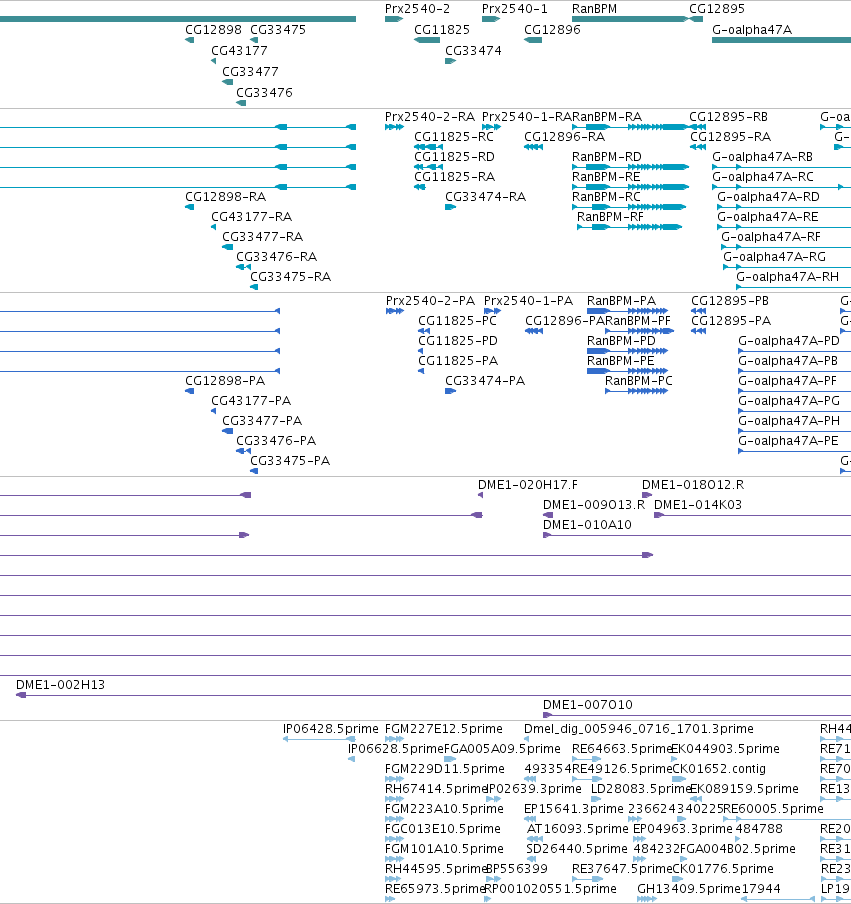The height and width of the screenshot is (904, 851).
Task: Select the CG11825 gene arrow glyph
Action: [x=427, y=40]
